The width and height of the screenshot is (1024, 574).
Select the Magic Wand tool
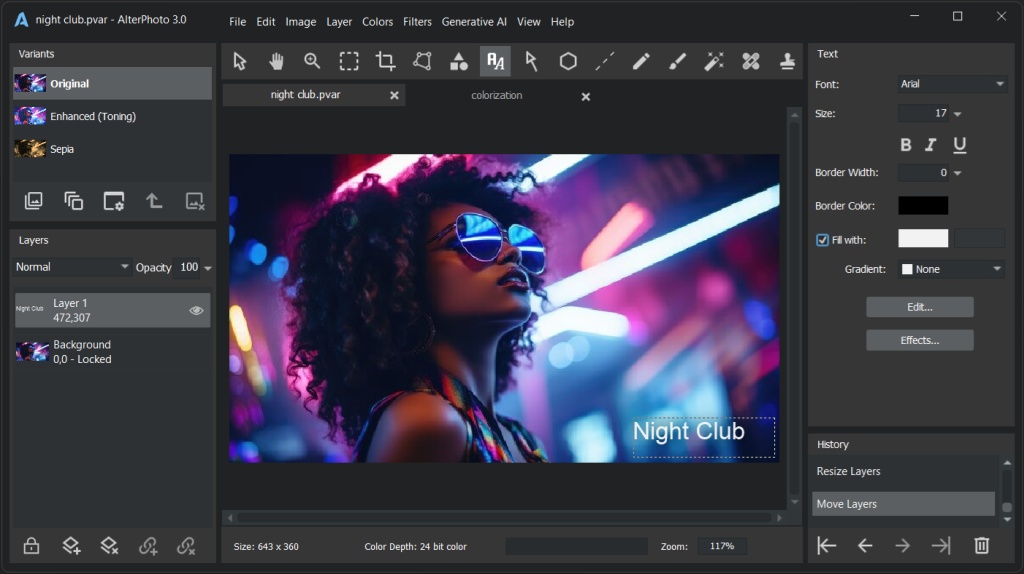click(714, 61)
